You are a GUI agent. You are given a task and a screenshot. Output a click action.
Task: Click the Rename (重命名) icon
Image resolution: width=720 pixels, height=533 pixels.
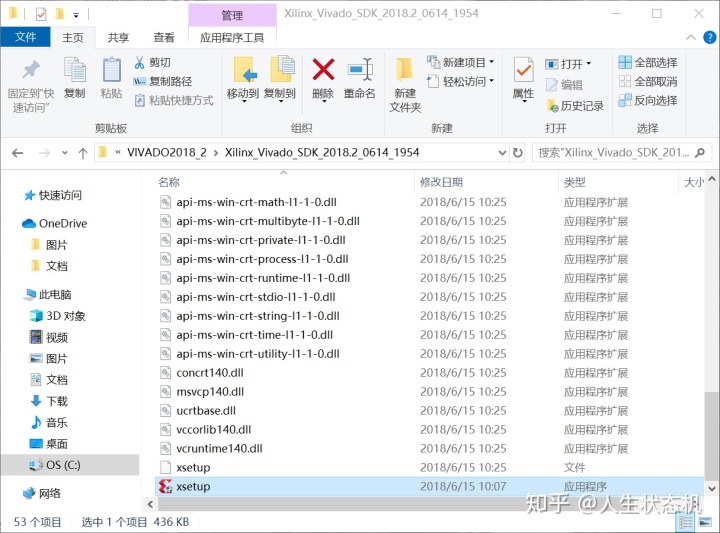360,69
